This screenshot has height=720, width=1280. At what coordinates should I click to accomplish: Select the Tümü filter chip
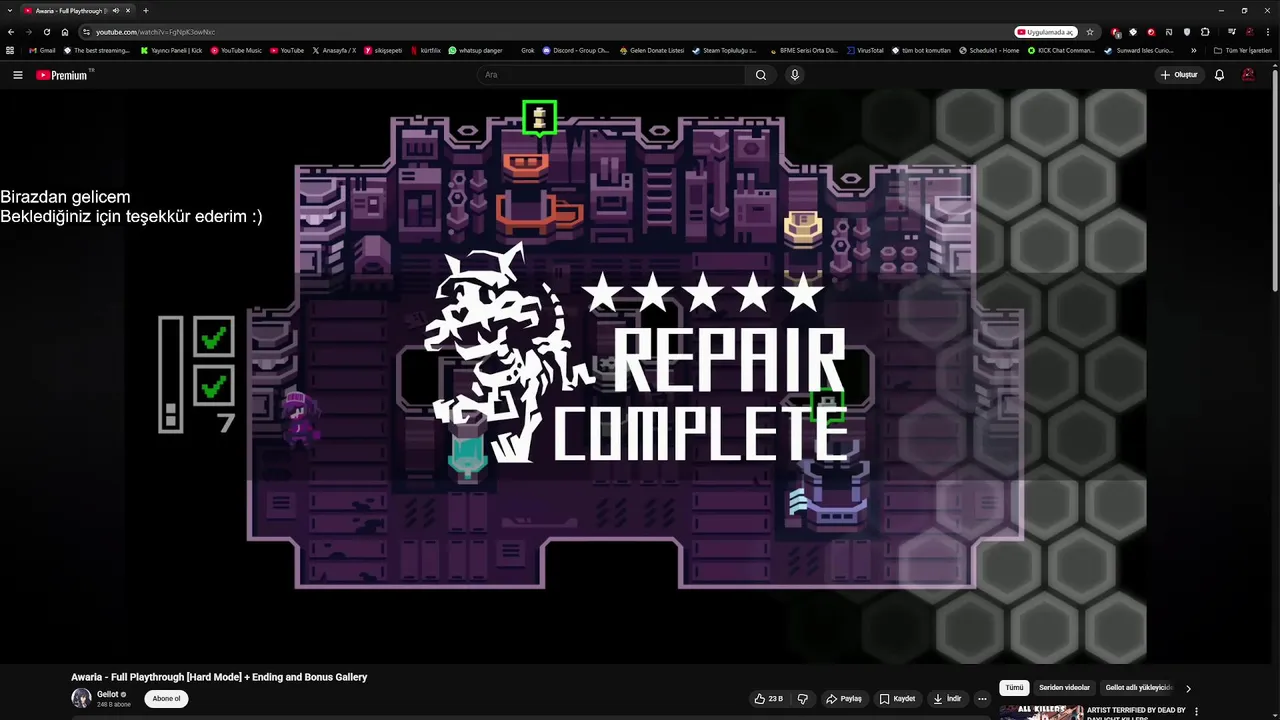click(x=1014, y=688)
